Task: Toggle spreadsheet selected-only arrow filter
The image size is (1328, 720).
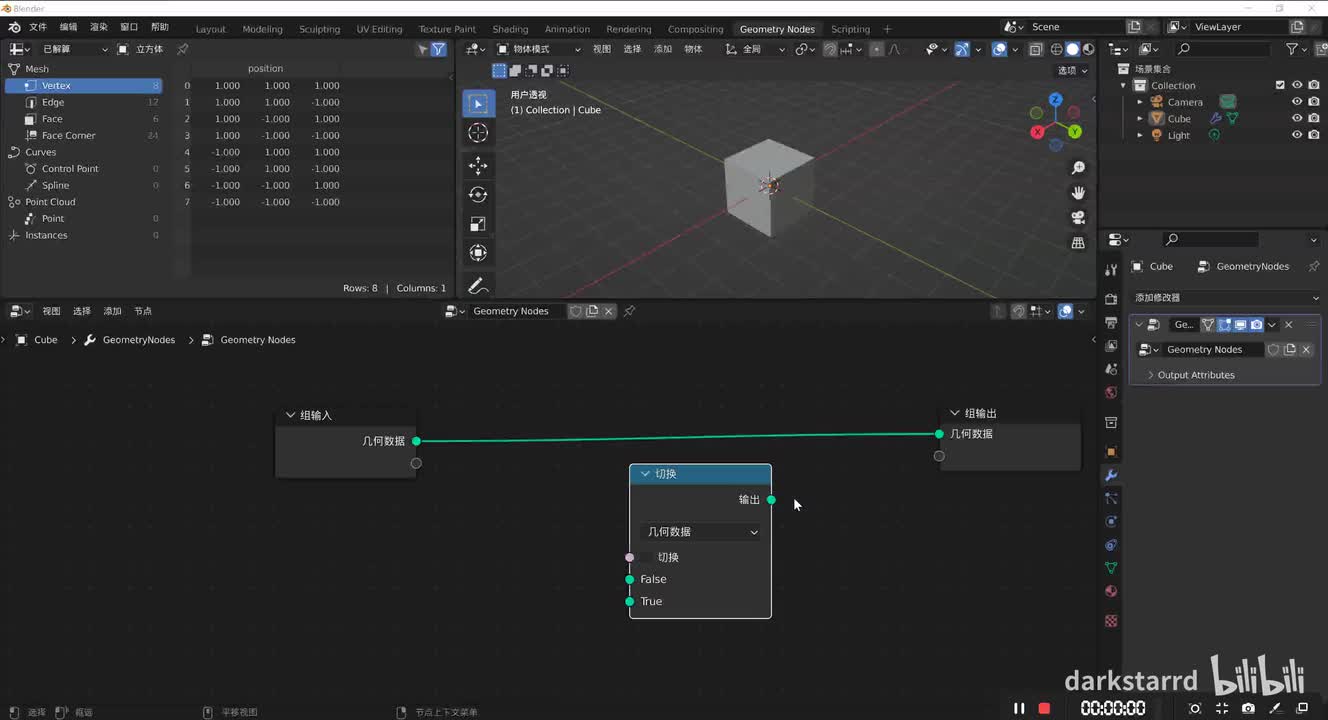Action: (x=423, y=49)
